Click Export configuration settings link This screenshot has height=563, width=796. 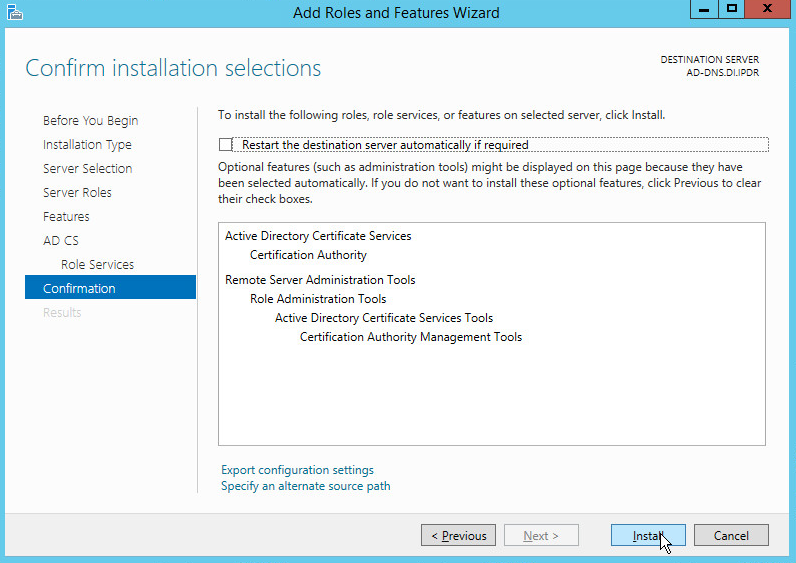coord(297,470)
